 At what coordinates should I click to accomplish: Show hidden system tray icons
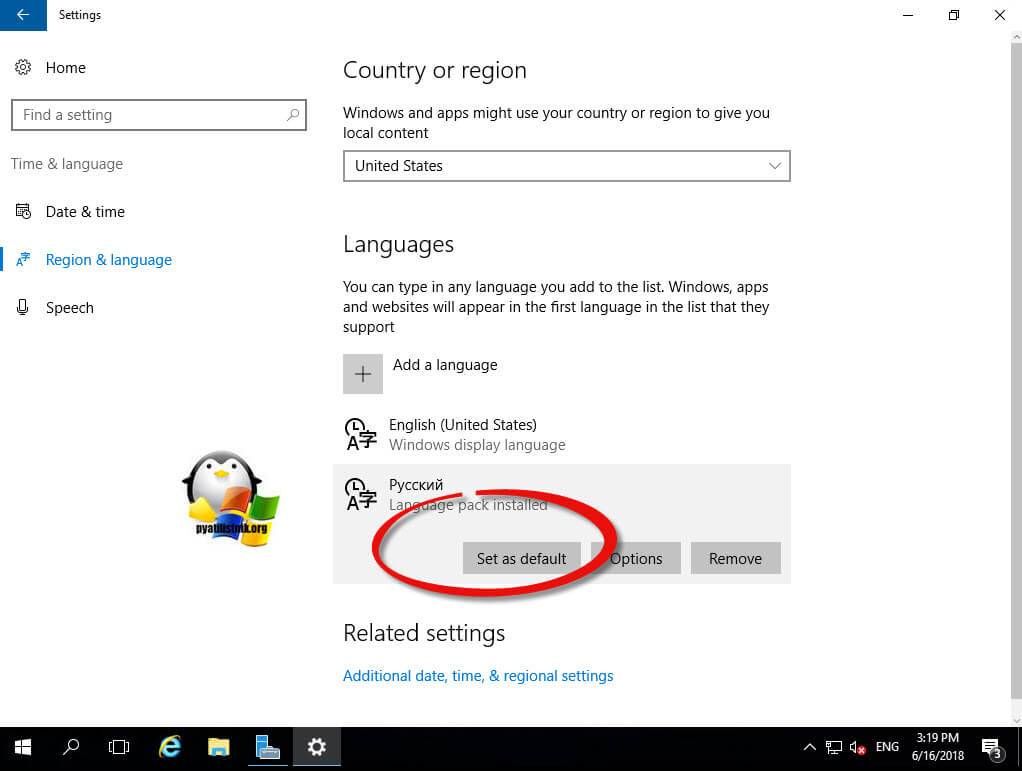(x=809, y=747)
